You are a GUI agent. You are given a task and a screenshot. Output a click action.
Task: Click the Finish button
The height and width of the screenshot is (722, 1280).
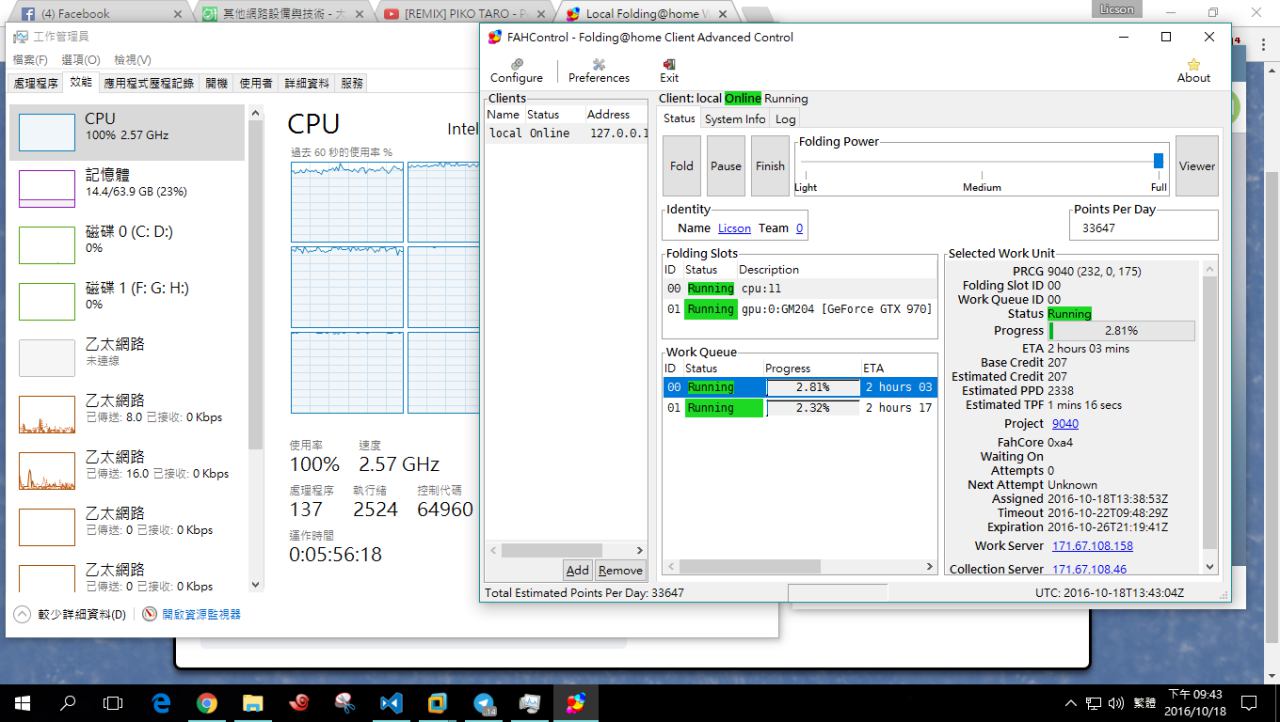[x=770, y=166]
